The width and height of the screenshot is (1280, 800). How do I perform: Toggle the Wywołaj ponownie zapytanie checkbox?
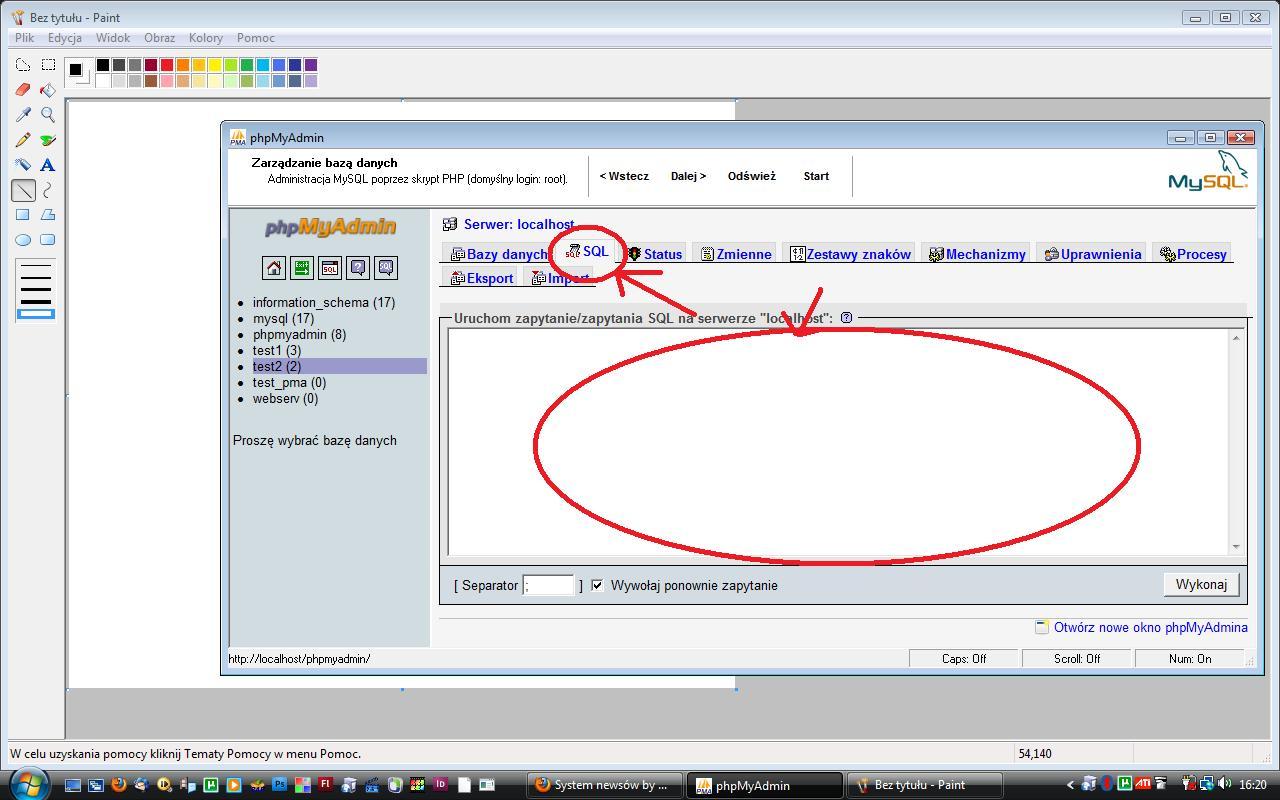(x=597, y=585)
